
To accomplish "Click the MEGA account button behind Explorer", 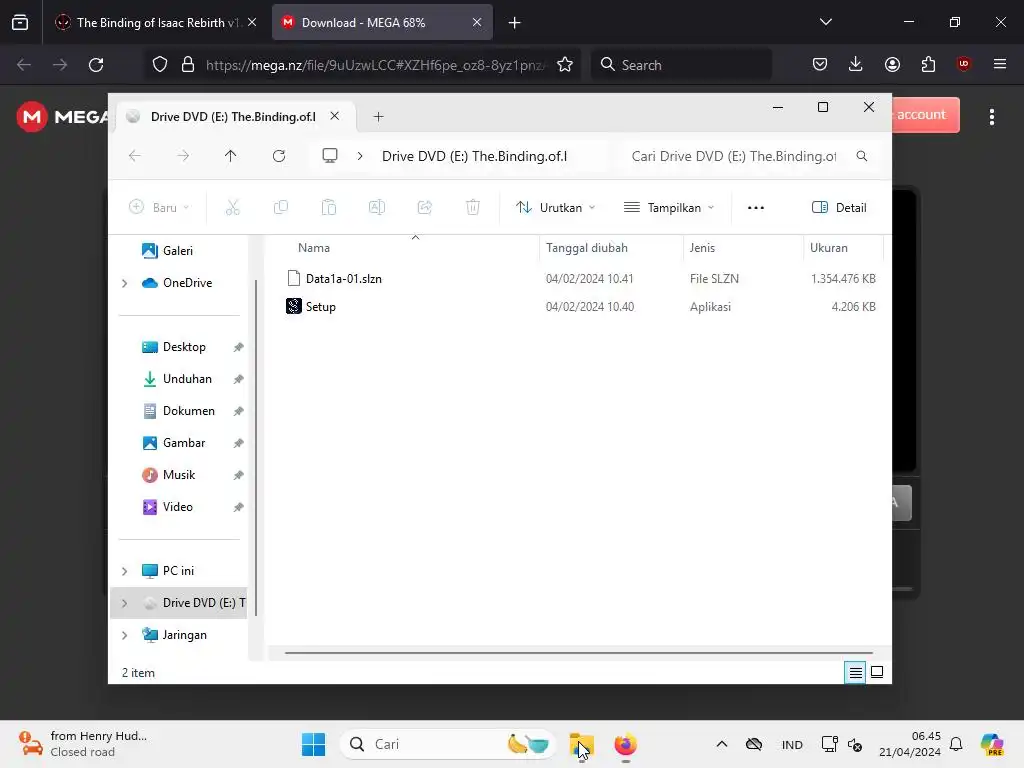I will [925, 115].
